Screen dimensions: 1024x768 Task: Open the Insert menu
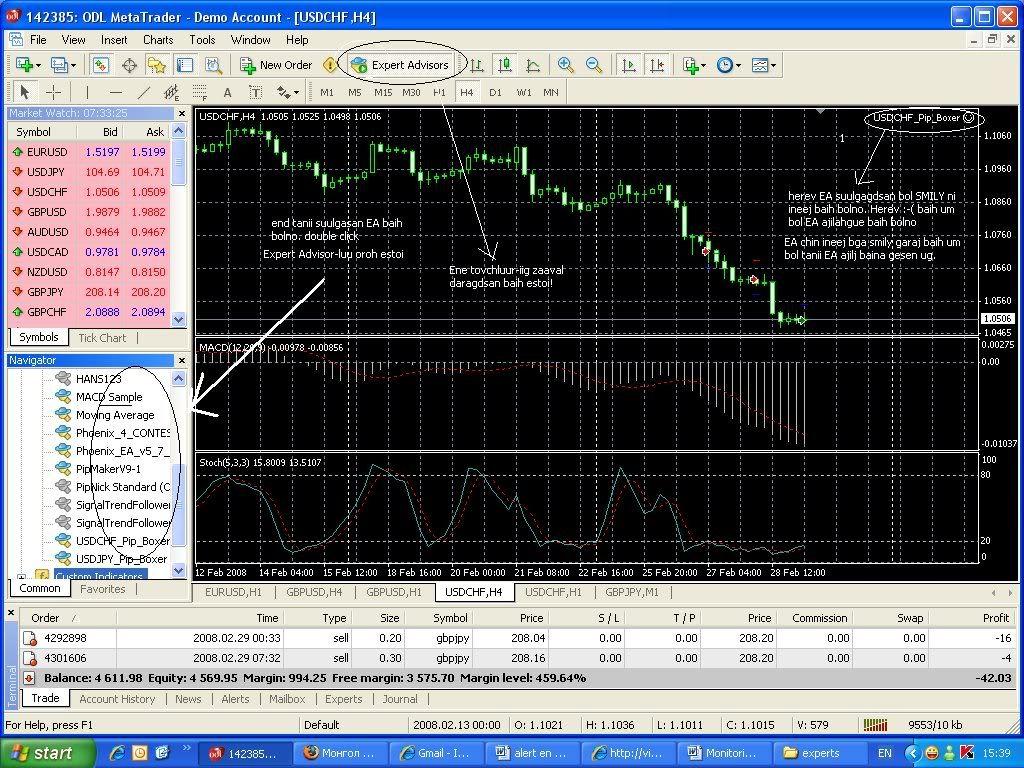tap(114, 40)
